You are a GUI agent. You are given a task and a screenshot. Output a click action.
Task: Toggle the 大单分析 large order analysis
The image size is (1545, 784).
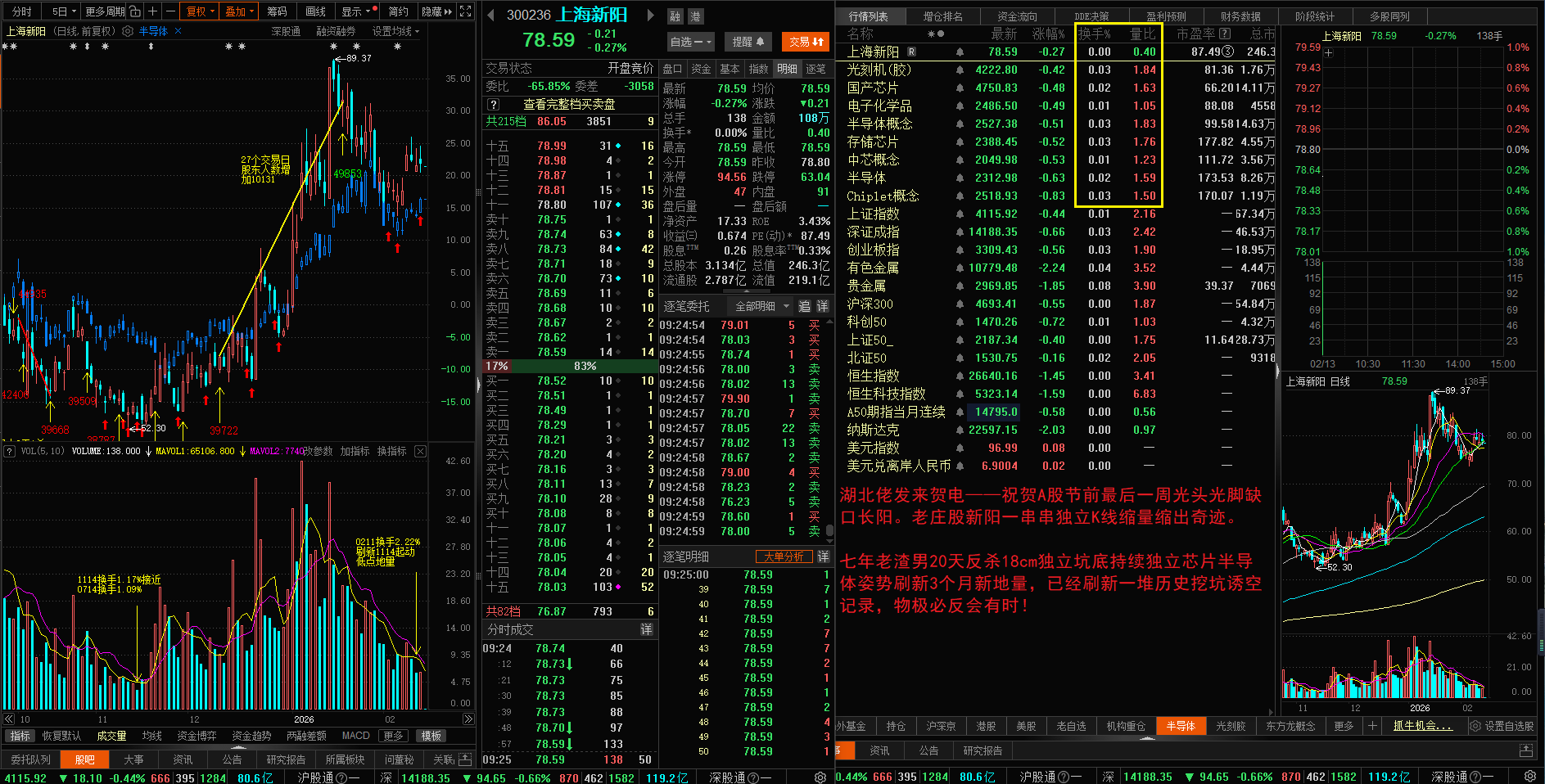coord(784,556)
